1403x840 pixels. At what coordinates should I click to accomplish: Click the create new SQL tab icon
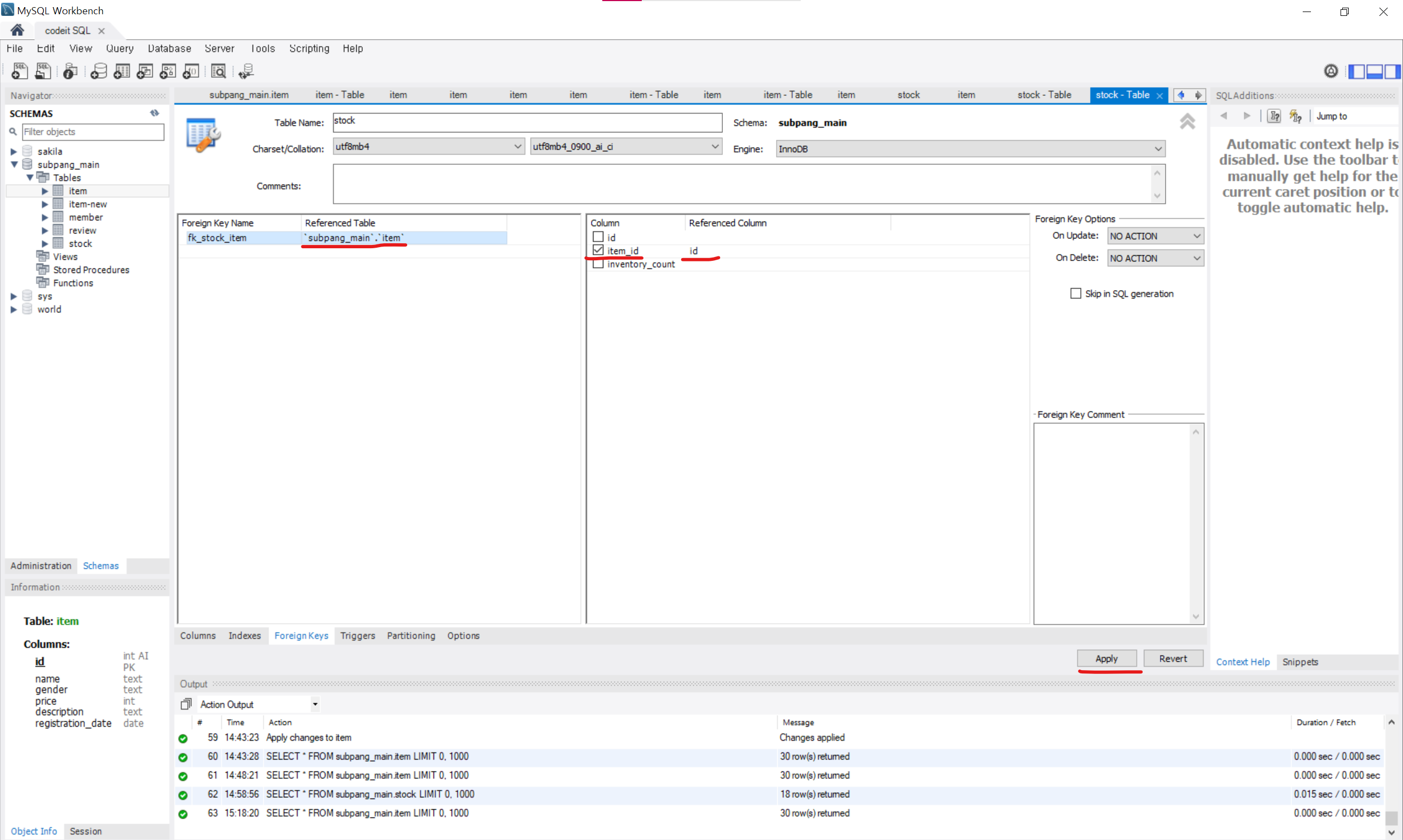(19, 71)
